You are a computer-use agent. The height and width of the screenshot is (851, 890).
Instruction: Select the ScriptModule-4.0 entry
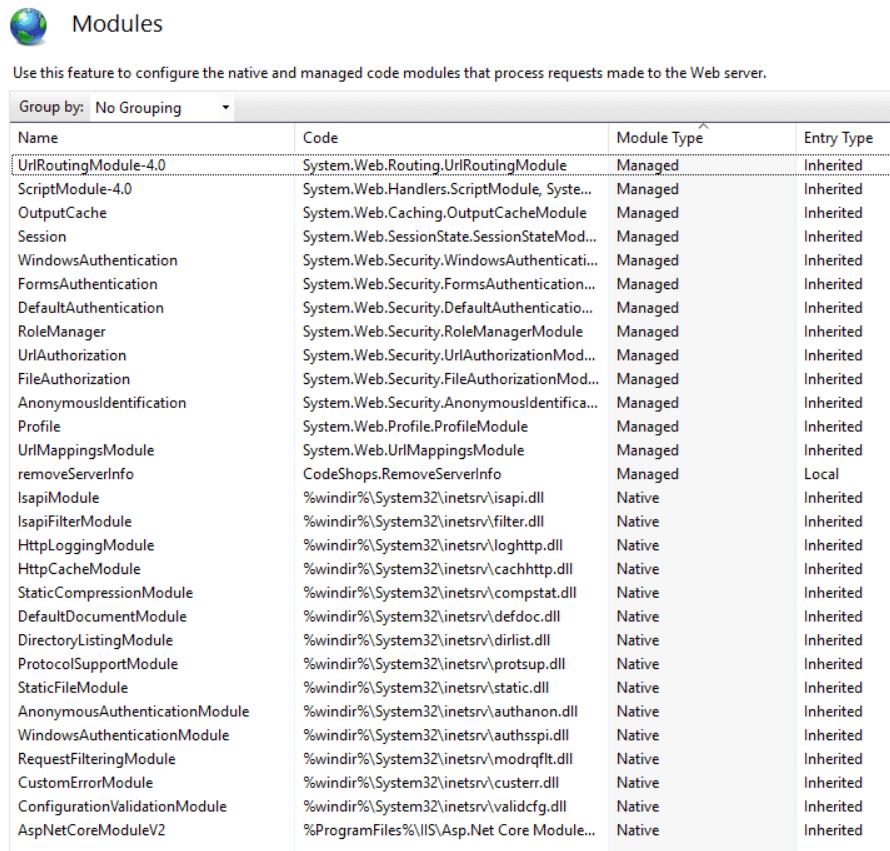(75, 189)
